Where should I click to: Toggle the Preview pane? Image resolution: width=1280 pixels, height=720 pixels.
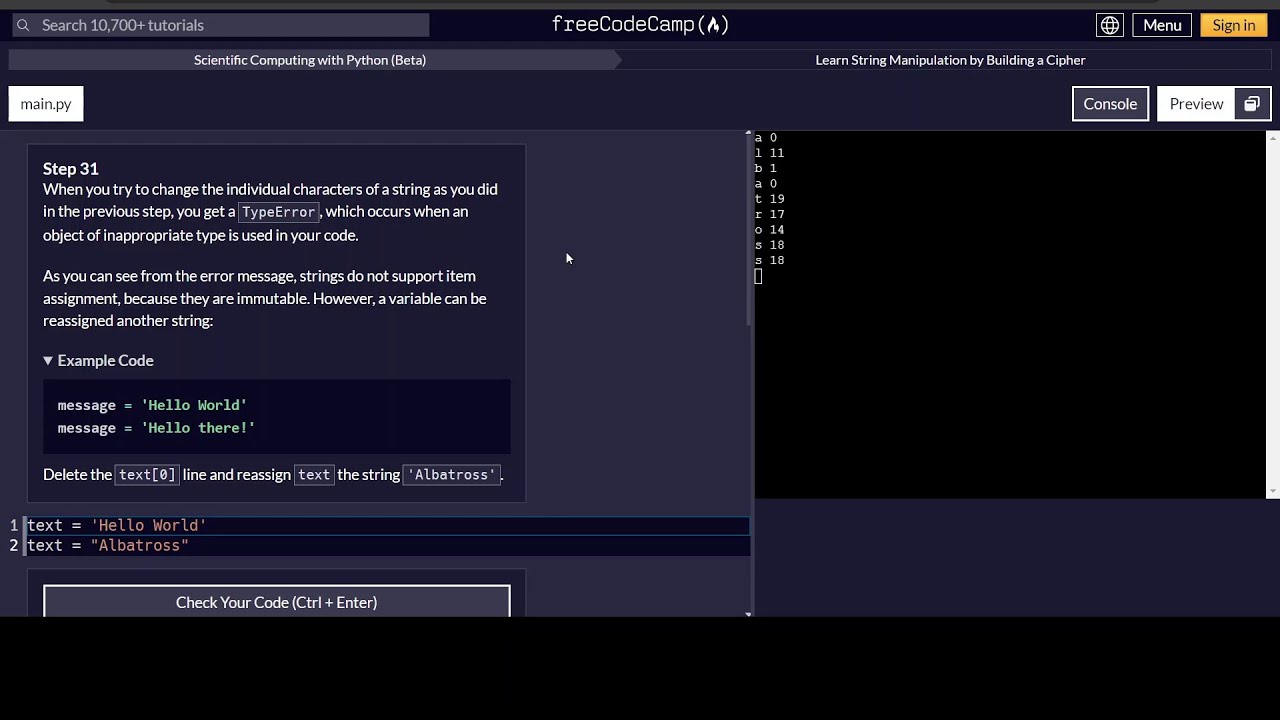pos(1196,104)
